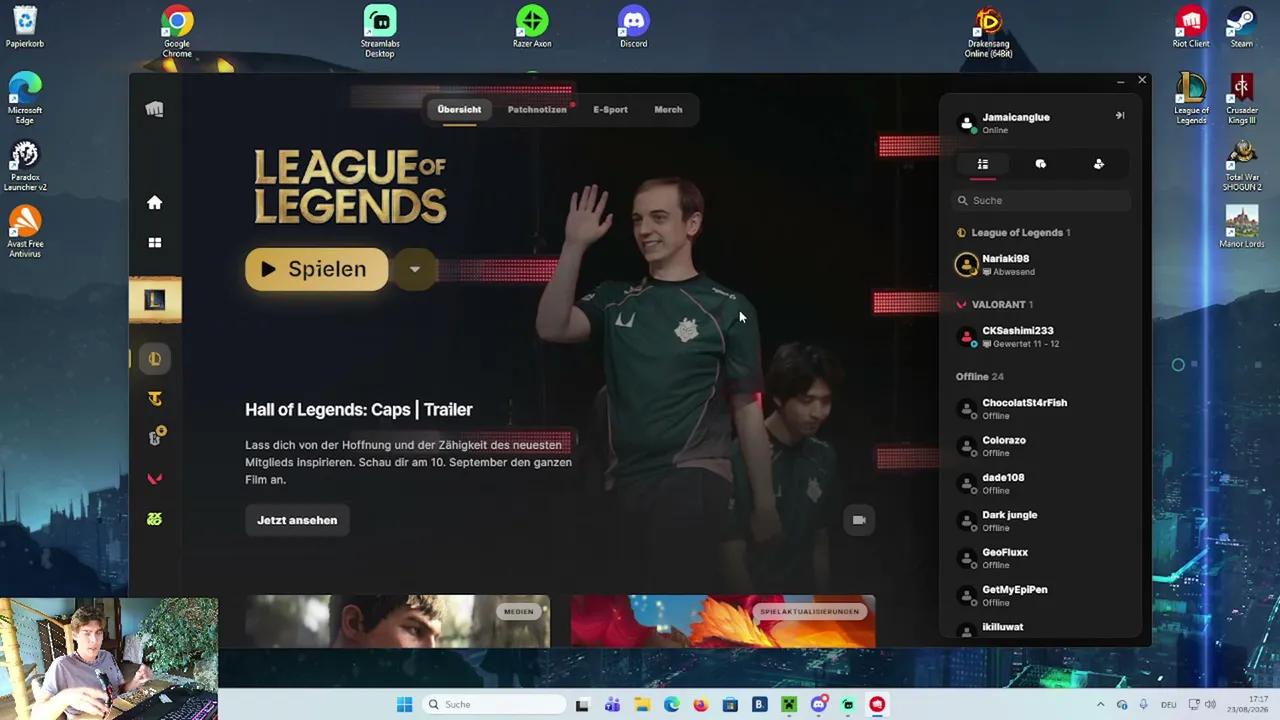Select friend dade108 in the list

(1040, 483)
